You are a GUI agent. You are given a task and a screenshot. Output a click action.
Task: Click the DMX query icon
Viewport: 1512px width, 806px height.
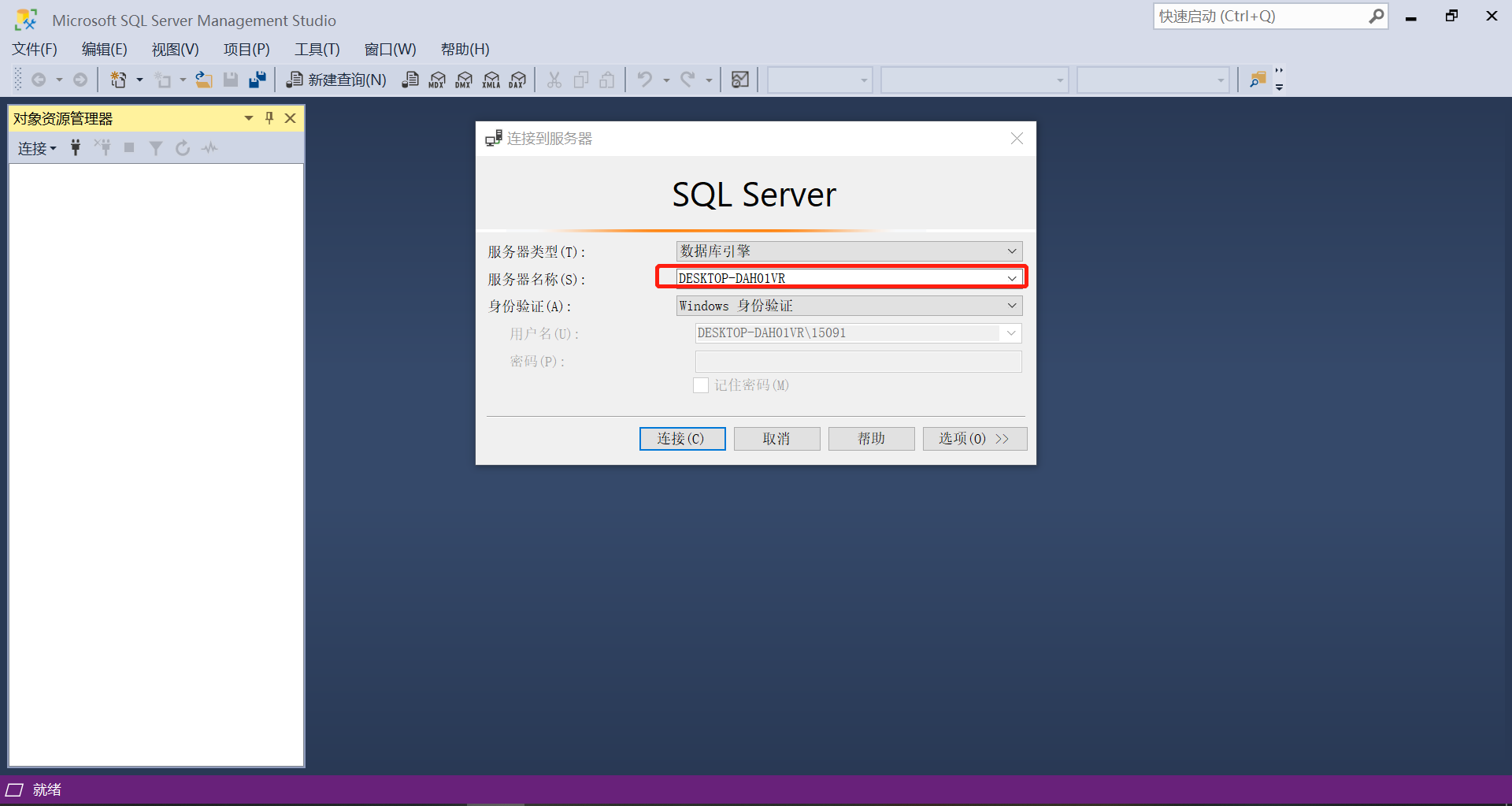tap(463, 80)
